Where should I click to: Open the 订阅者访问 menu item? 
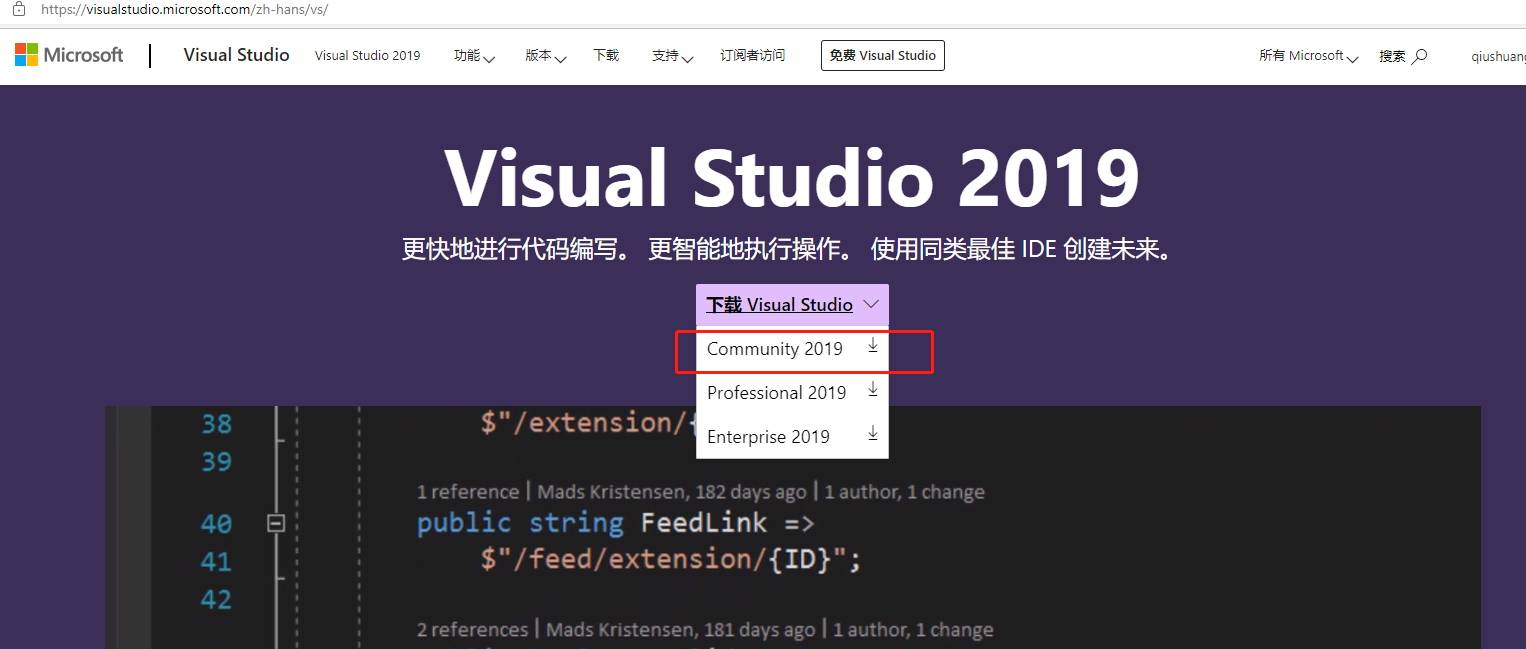click(753, 55)
